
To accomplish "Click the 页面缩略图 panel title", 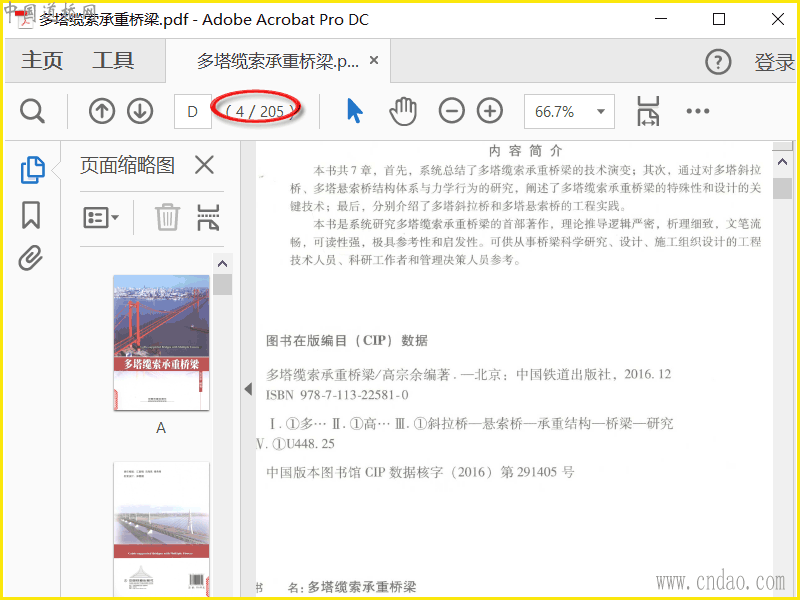I will [127, 165].
